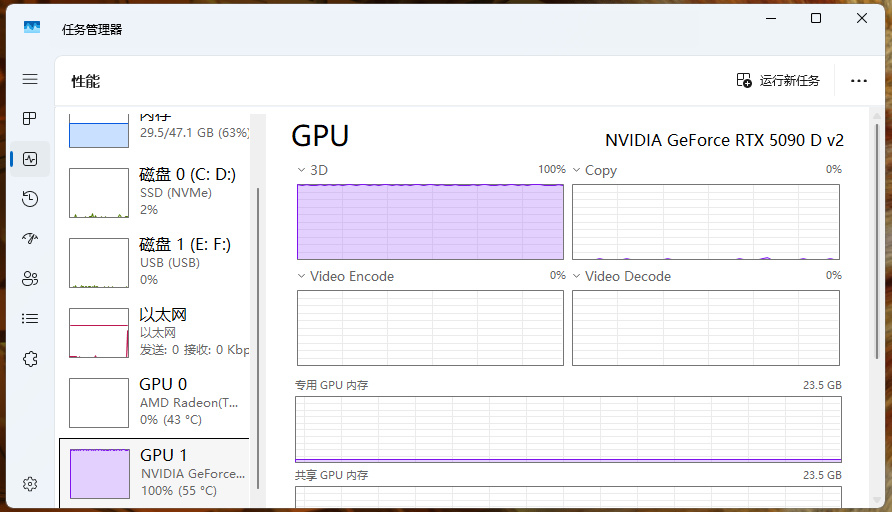Select the Performance page icon
This screenshot has height=512, width=892.
30,159
